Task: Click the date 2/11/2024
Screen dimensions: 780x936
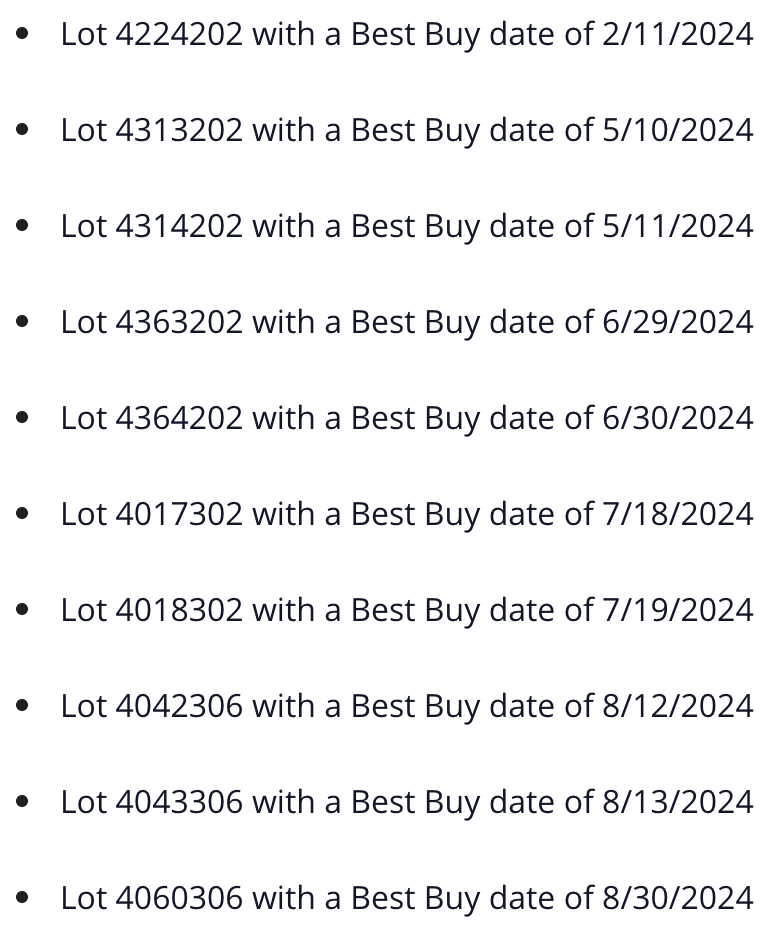Action: coord(678,35)
